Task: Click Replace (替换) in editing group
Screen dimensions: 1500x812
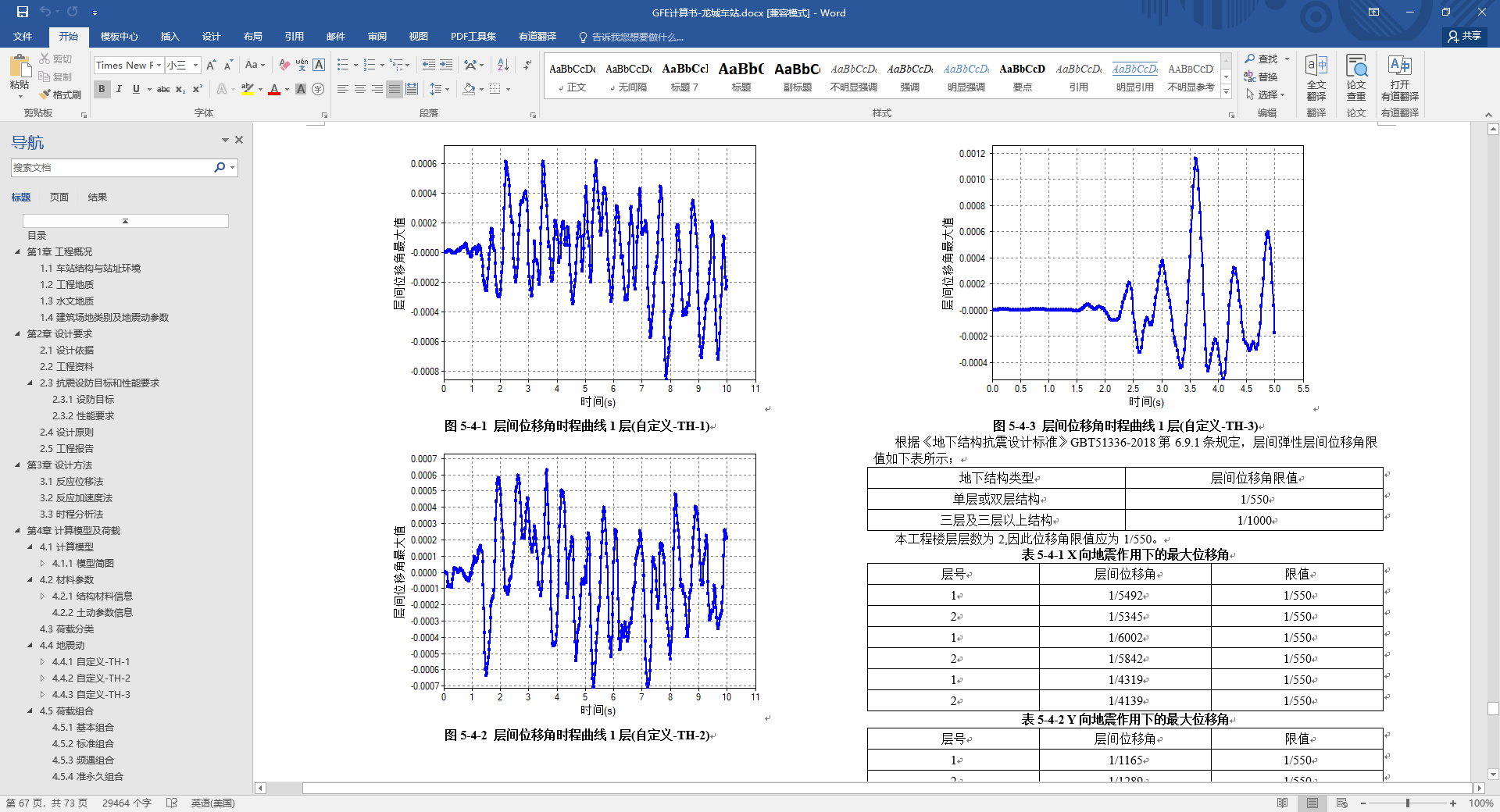Action: coord(1261,77)
